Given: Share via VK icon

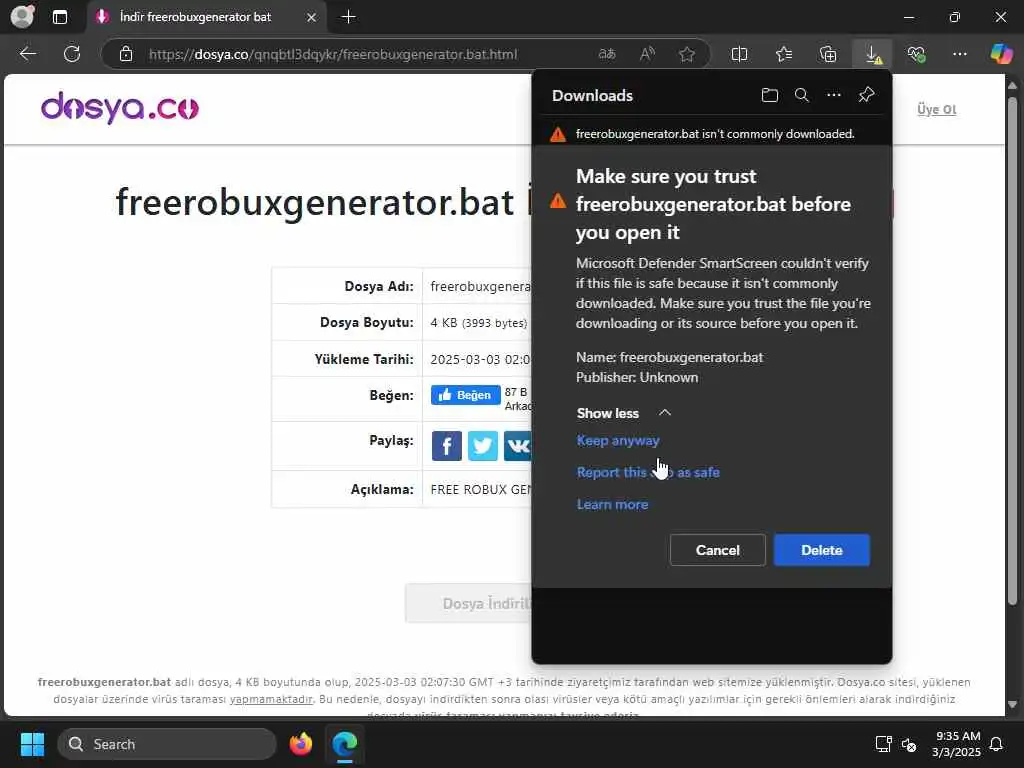Looking at the screenshot, I should (x=518, y=446).
